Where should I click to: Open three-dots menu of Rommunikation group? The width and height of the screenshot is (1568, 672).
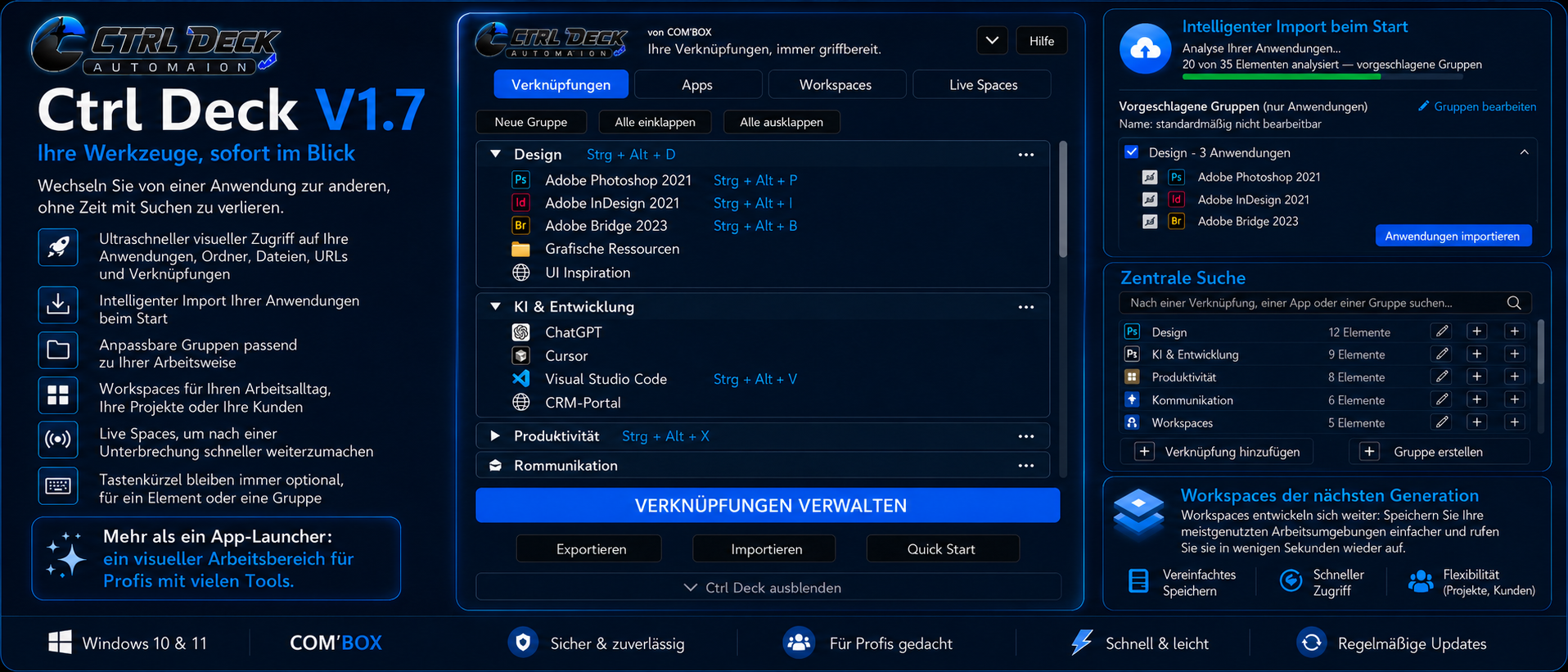point(1026,466)
